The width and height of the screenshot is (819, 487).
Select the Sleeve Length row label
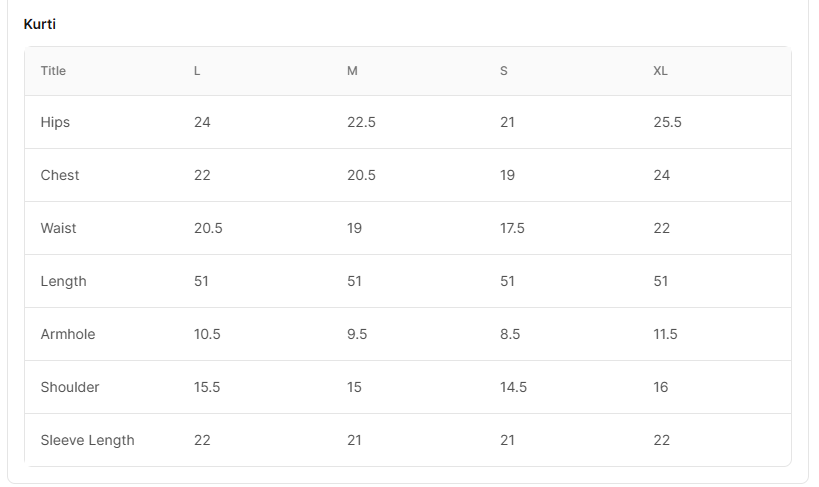point(87,440)
